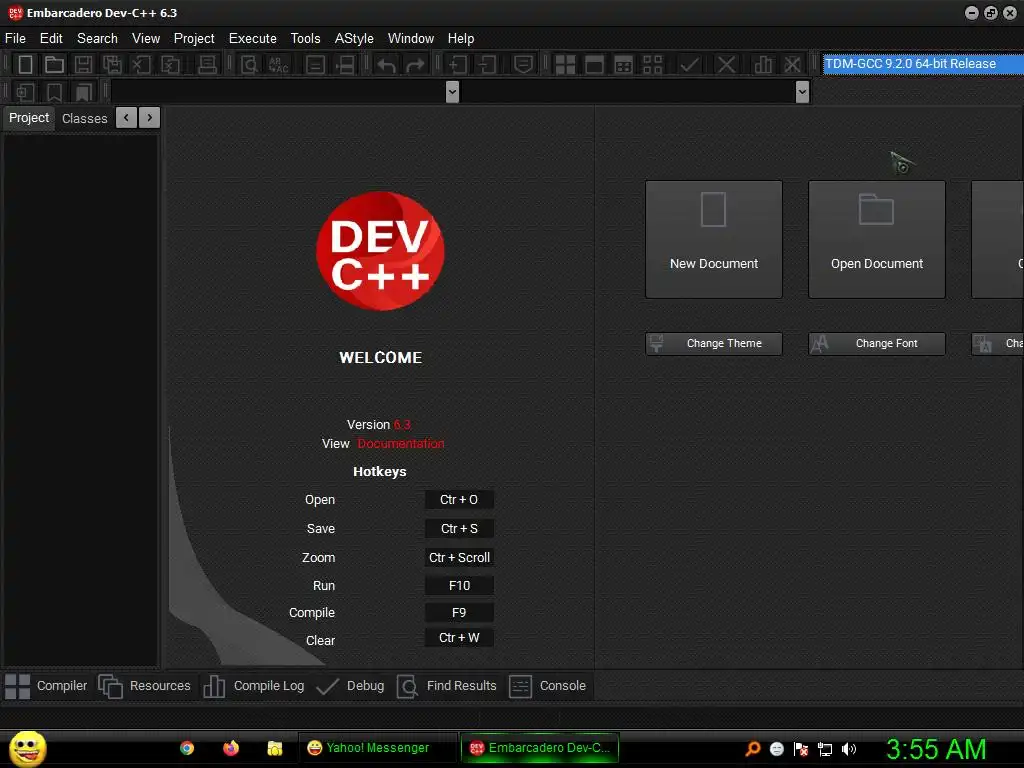This screenshot has height=768, width=1024.
Task: Click the Change Font button
Action: coord(877,344)
